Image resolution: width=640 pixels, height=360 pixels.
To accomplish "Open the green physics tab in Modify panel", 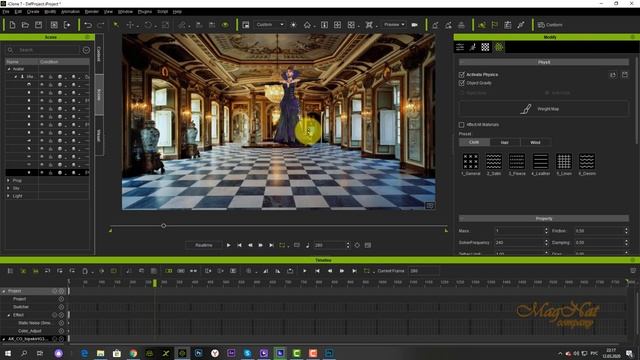I will click(499, 47).
